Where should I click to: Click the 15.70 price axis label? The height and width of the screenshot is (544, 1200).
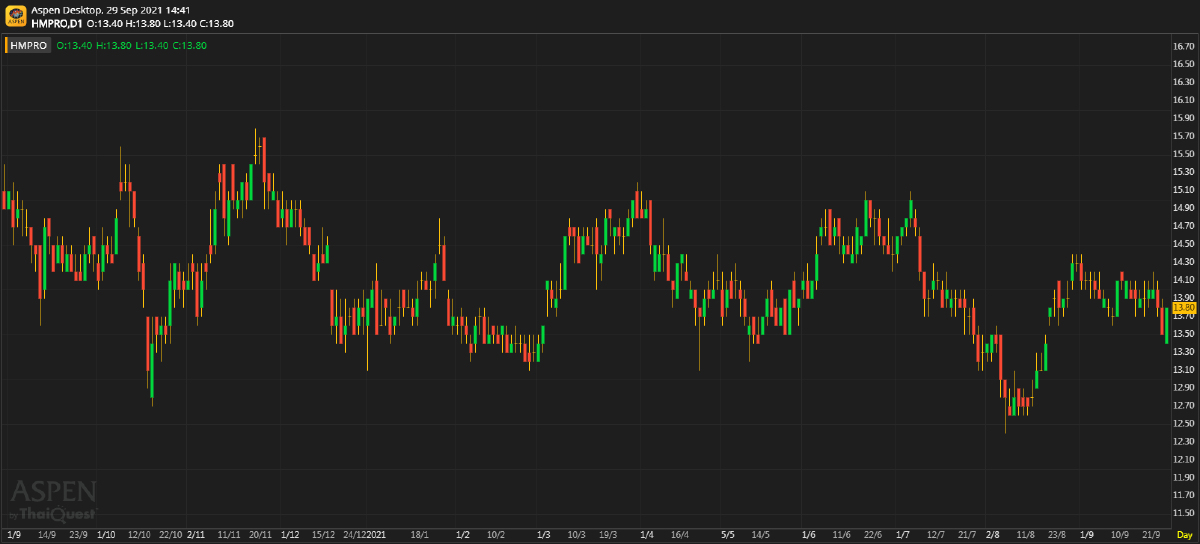click(x=1184, y=136)
